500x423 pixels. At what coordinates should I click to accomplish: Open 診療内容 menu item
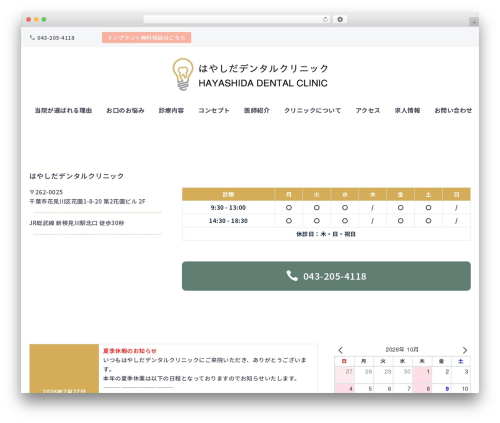tap(171, 110)
